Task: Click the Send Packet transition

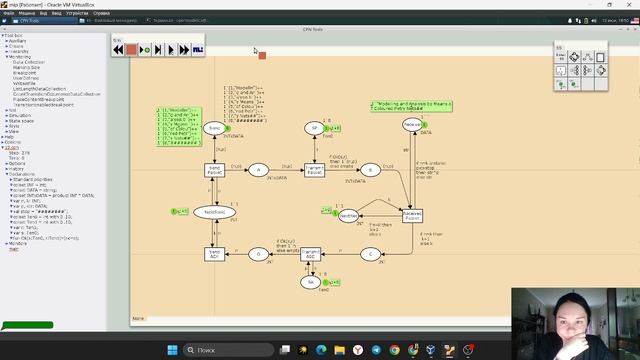Action: [214, 170]
